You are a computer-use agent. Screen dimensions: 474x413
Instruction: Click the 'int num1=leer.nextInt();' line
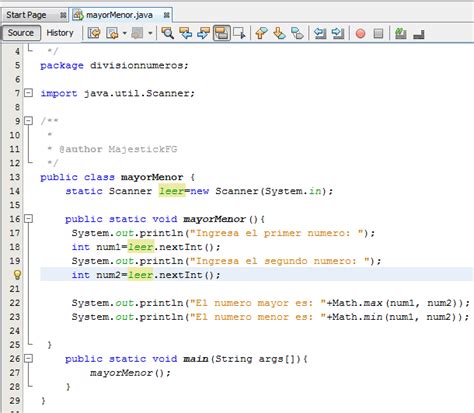[x=146, y=247]
